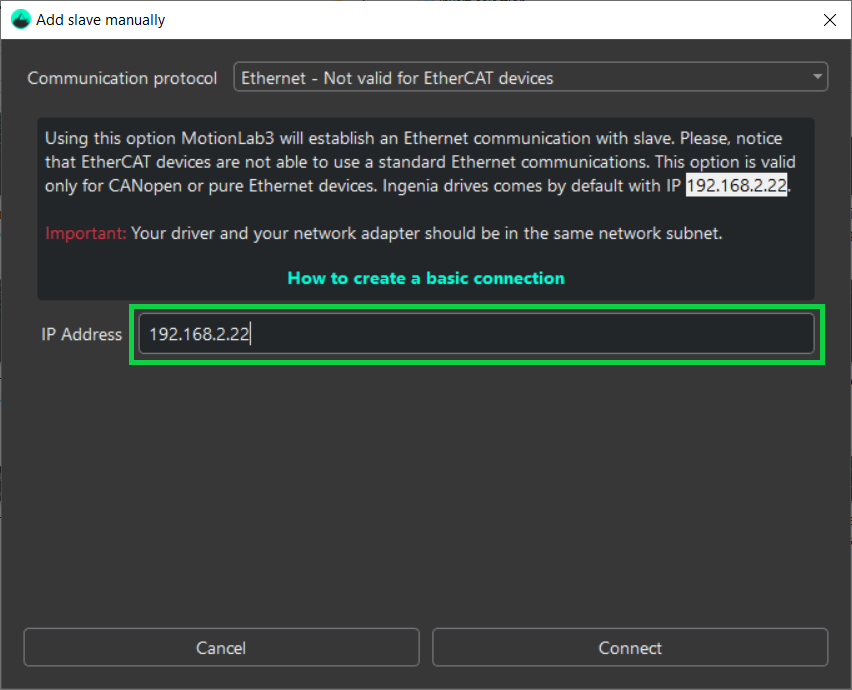This screenshot has width=852, height=690.
Task: Click the "Add slave manually" window title
Action: pos(101,19)
